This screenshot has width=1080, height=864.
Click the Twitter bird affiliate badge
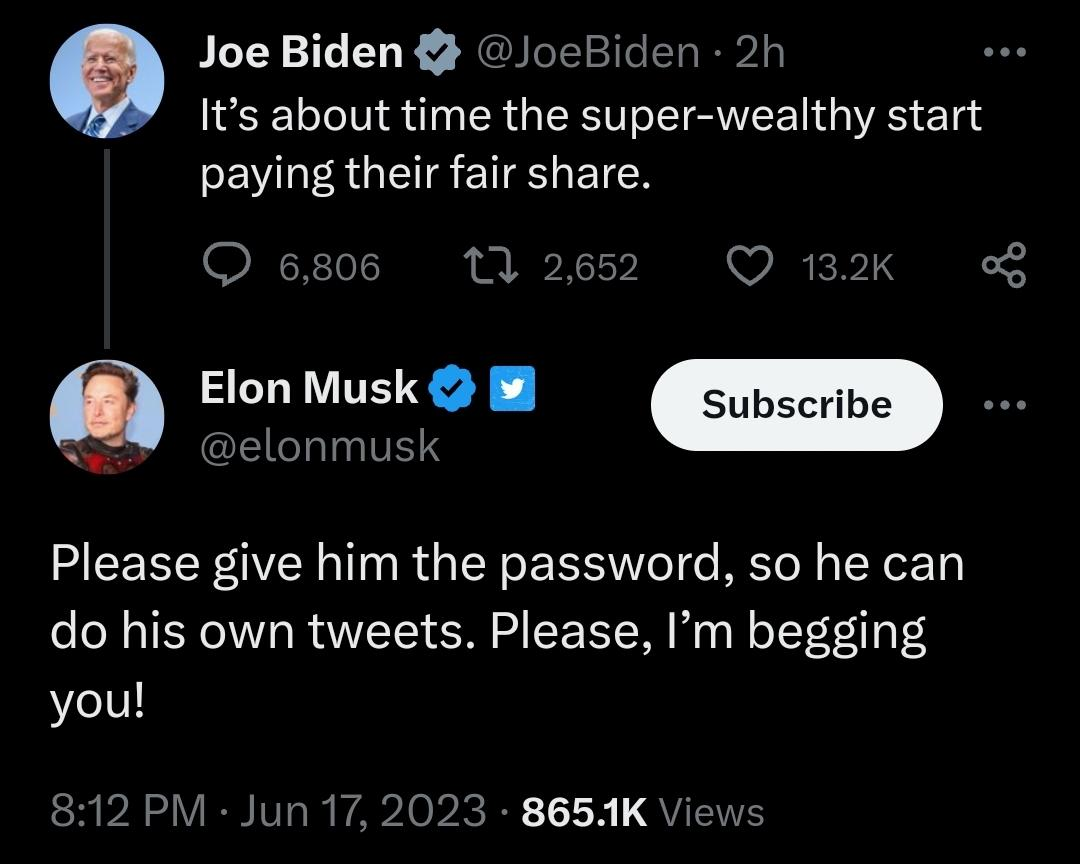[x=513, y=389]
